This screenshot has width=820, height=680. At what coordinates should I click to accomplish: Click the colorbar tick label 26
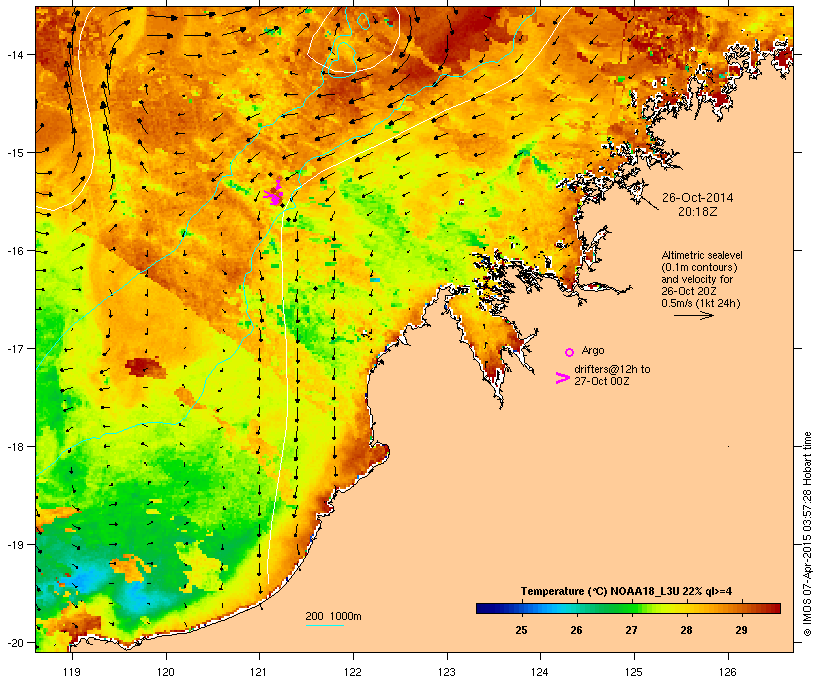[576, 630]
